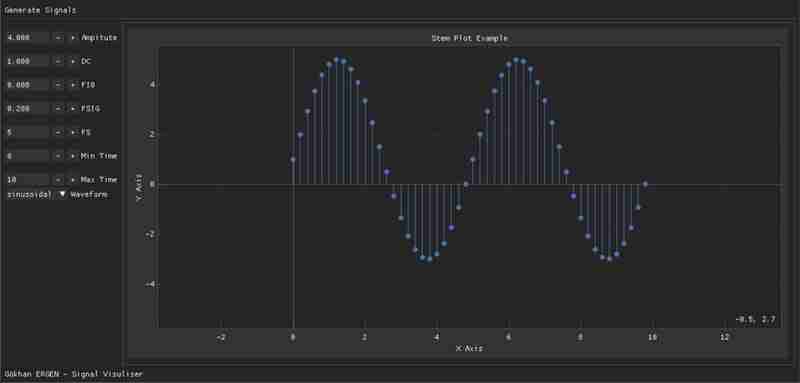Click the X-Axis label under plot

(x=469, y=349)
